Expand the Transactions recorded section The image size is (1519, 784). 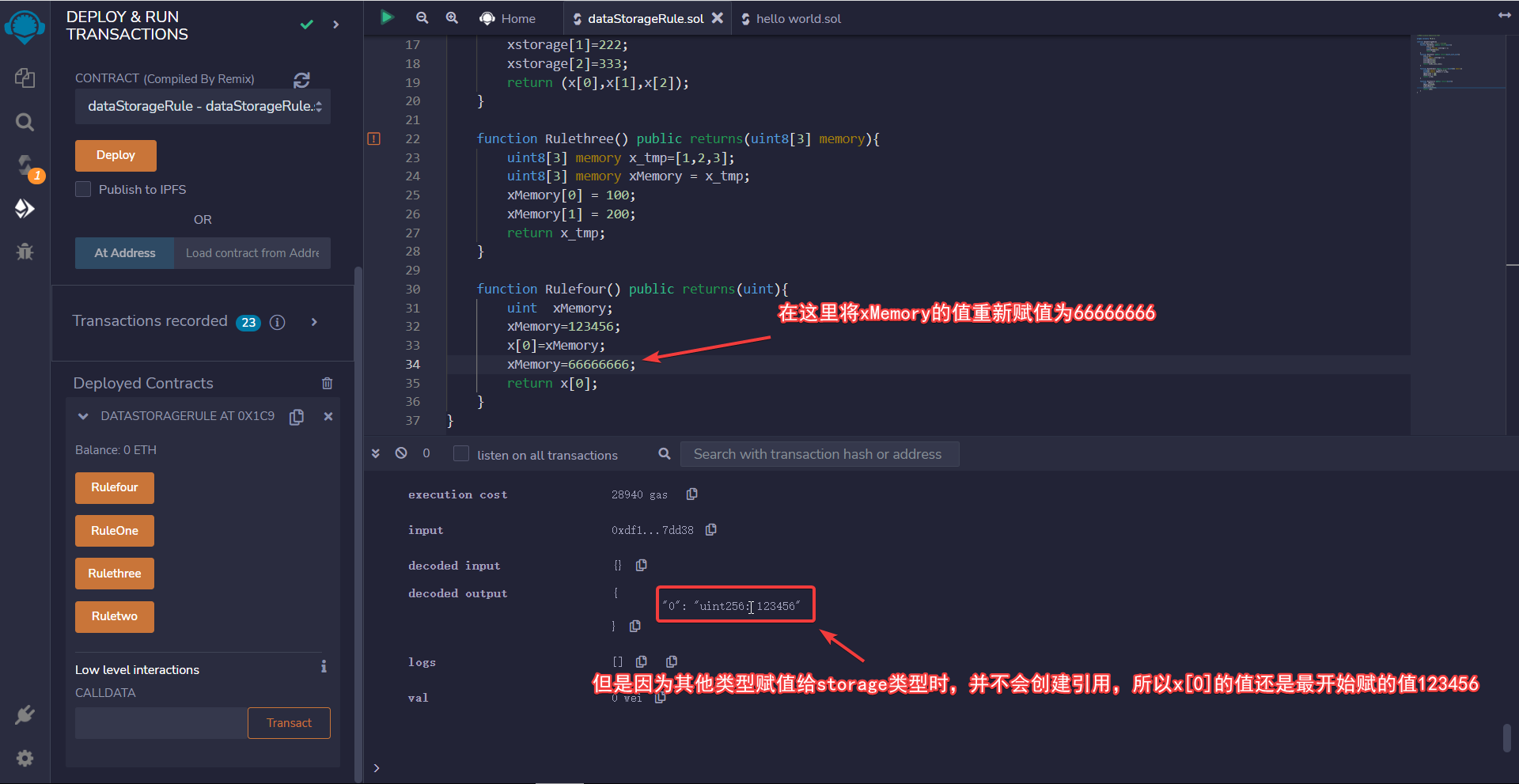314,322
